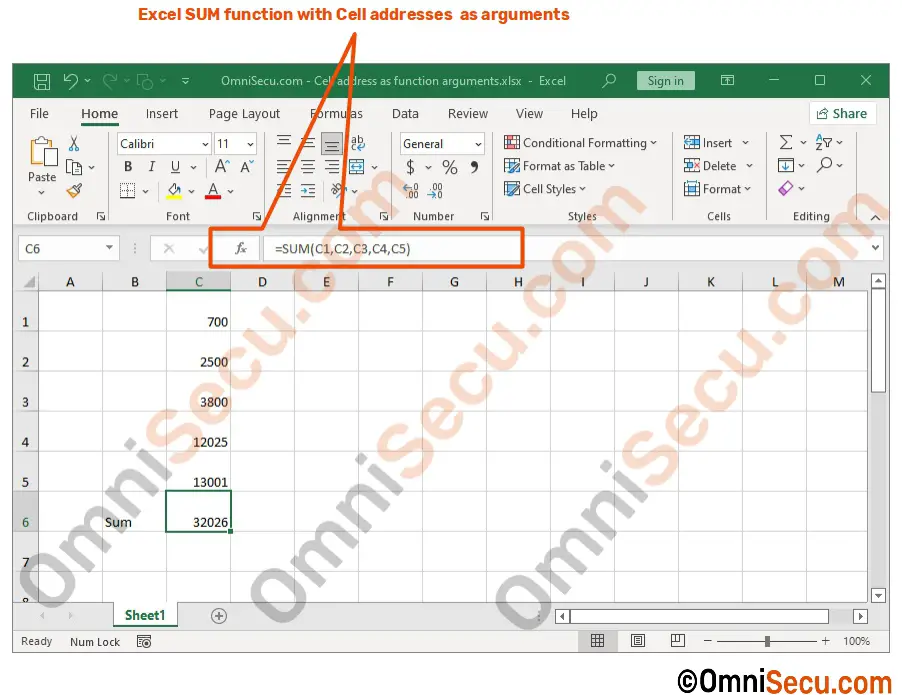
Task: Open the title bar search magnifier
Action: pos(609,81)
